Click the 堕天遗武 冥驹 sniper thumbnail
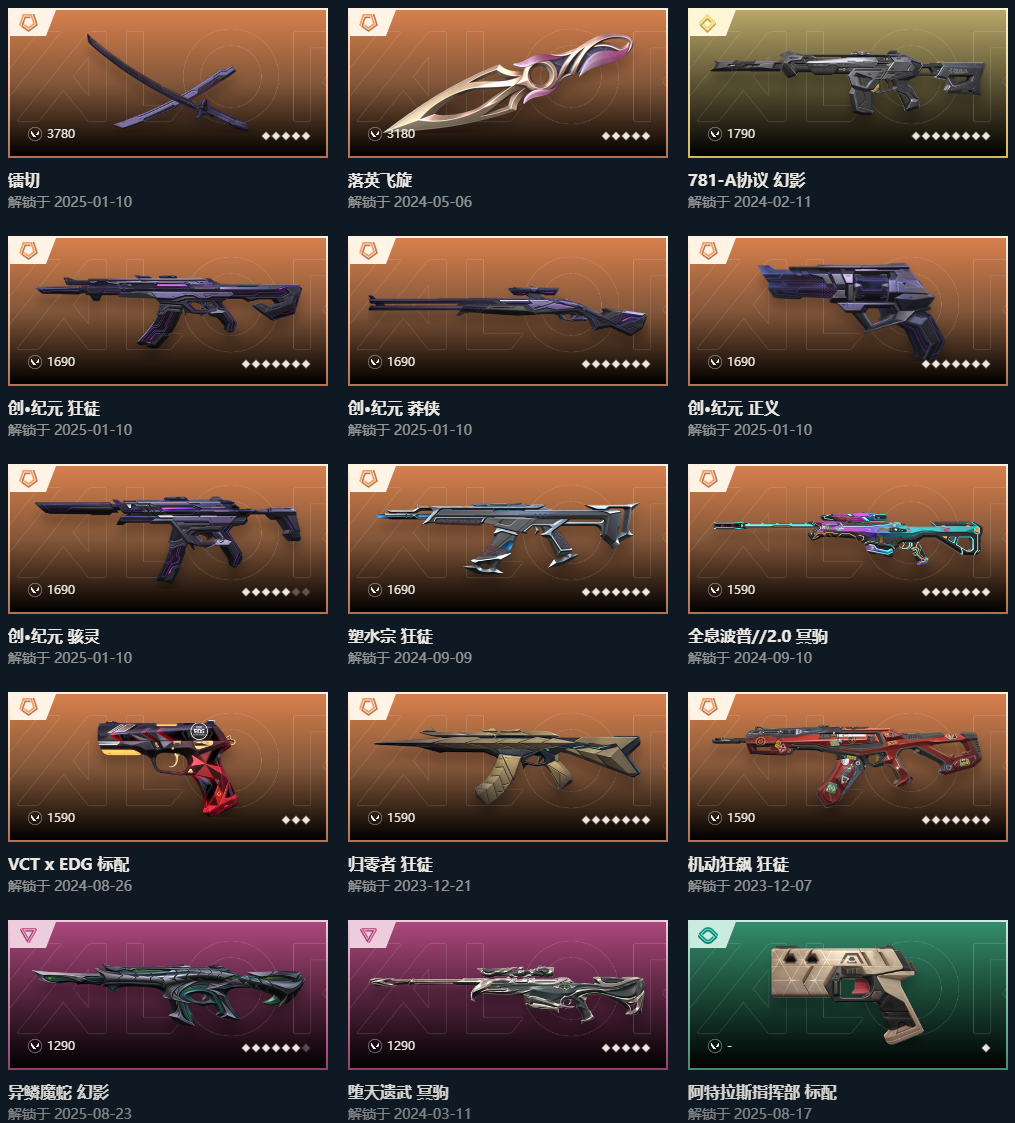The width and height of the screenshot is (1015, 1123). (x=507, y=995)
